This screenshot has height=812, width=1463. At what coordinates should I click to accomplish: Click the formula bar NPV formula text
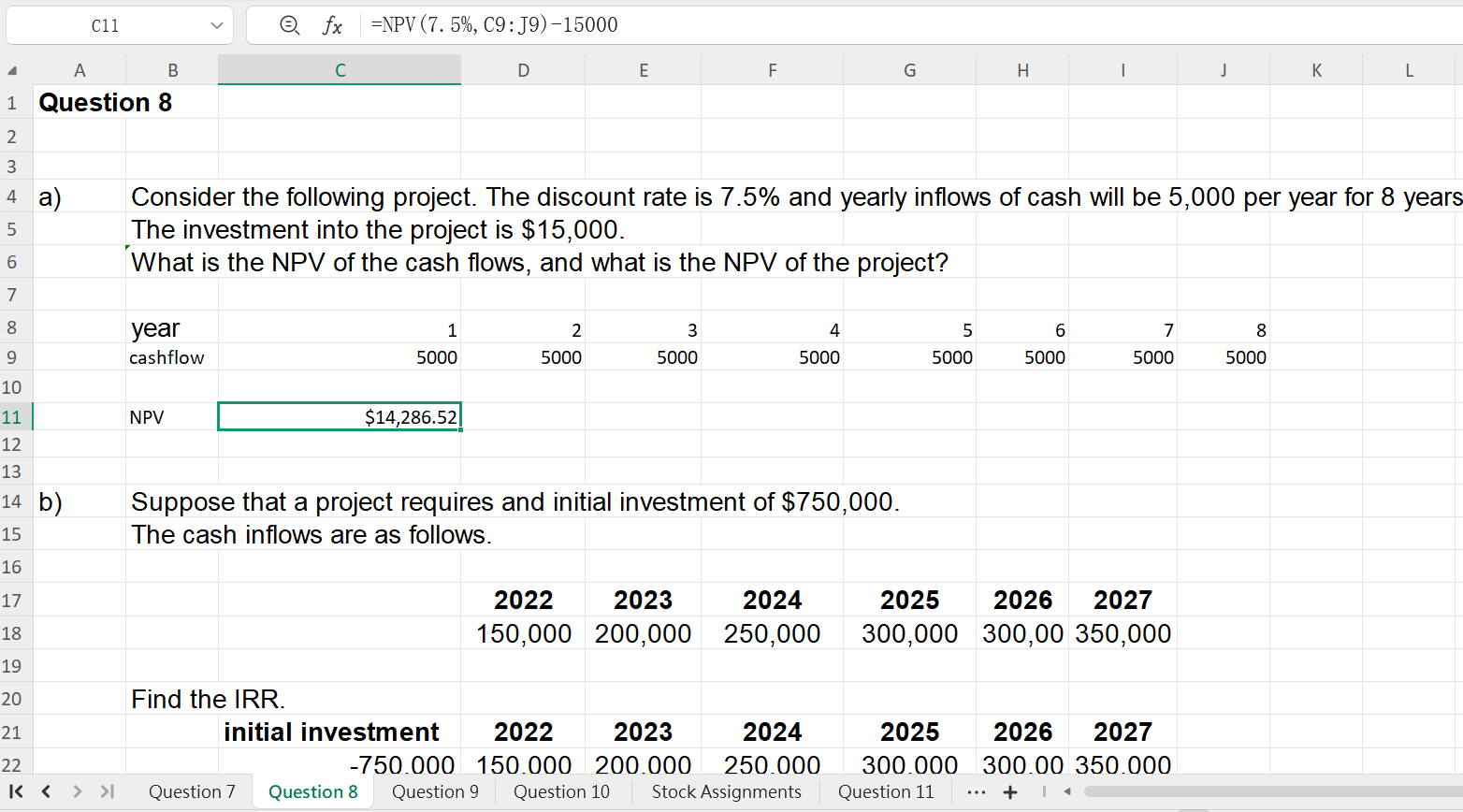[494, 25]
